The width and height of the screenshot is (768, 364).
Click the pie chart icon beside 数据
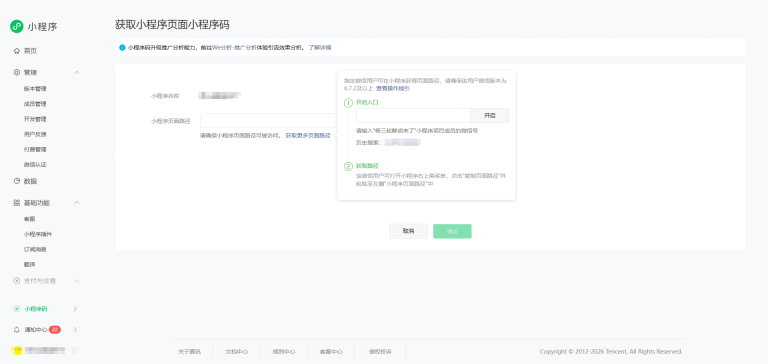point(17,181)
